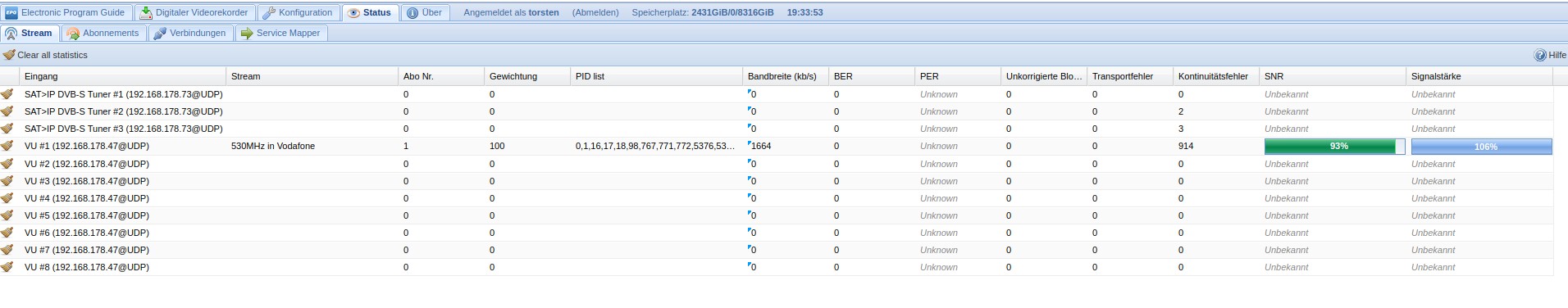Viewport: 1568px width, 308px height.
Task: Clear stats icon for VU #6 row
Action: (x=7, y=233)
